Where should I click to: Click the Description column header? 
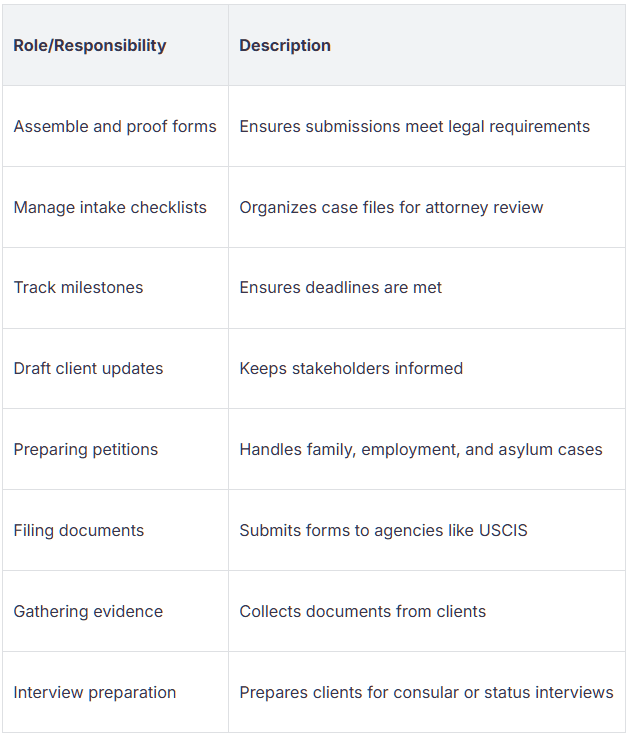[285, 45]
